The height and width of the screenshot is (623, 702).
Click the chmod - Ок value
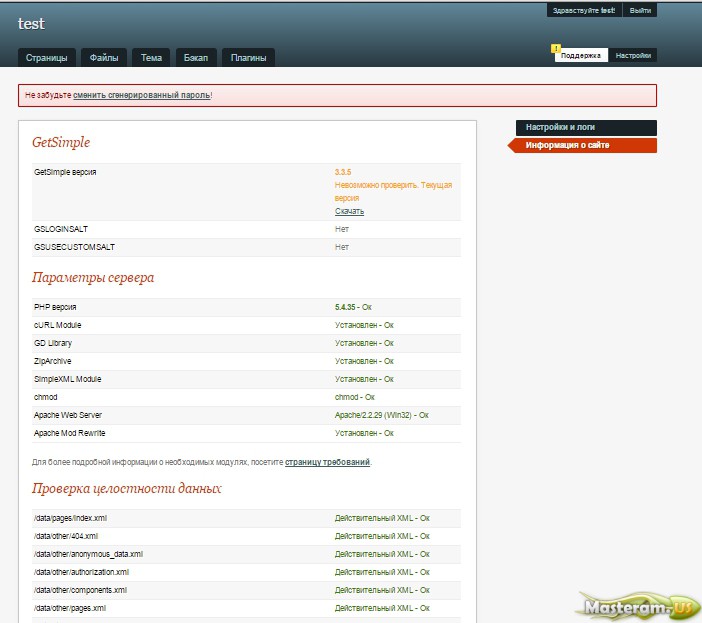tap(355, 397)
